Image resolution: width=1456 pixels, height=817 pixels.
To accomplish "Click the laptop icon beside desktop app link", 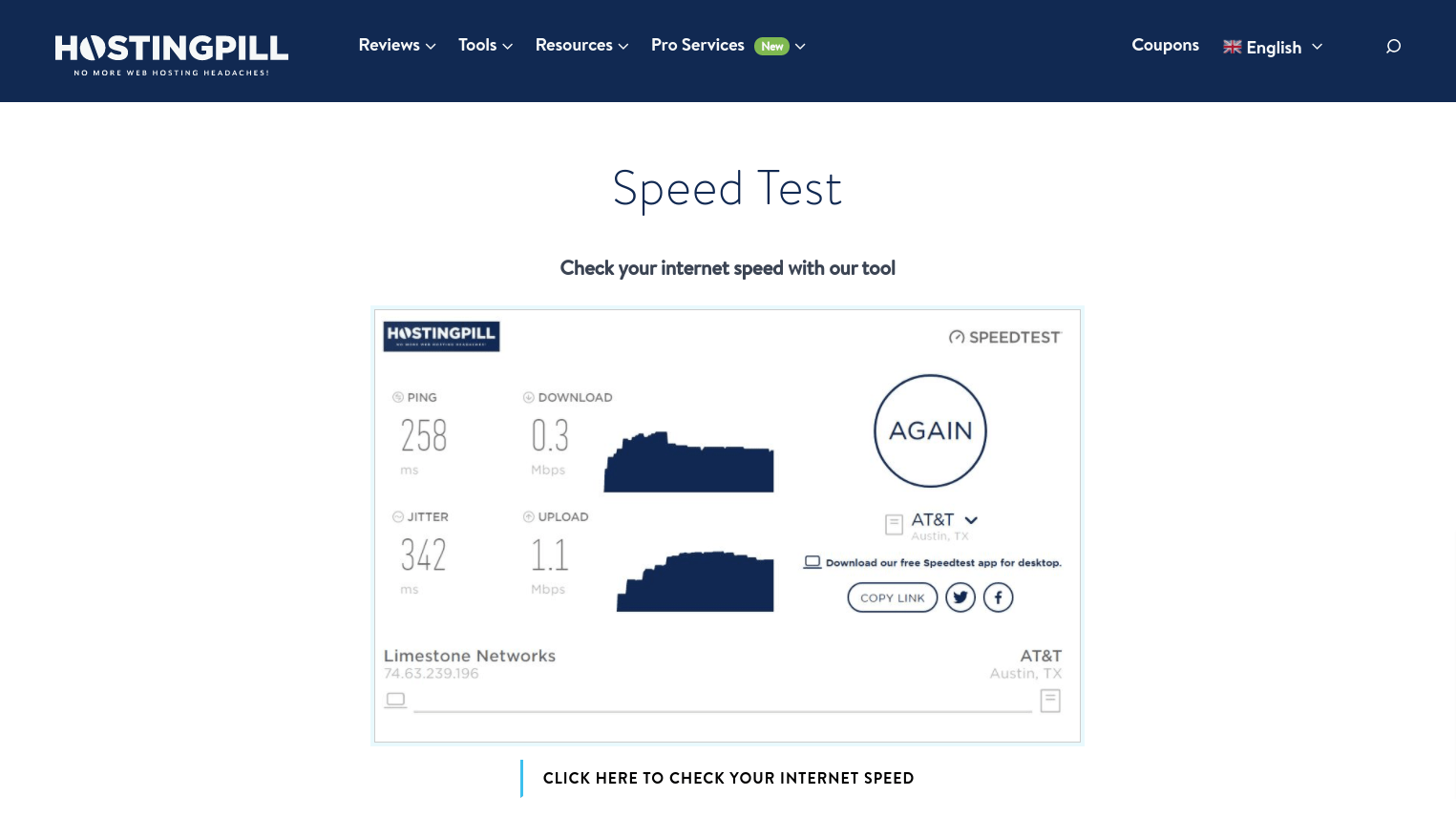I will click(x=812, y=562).
